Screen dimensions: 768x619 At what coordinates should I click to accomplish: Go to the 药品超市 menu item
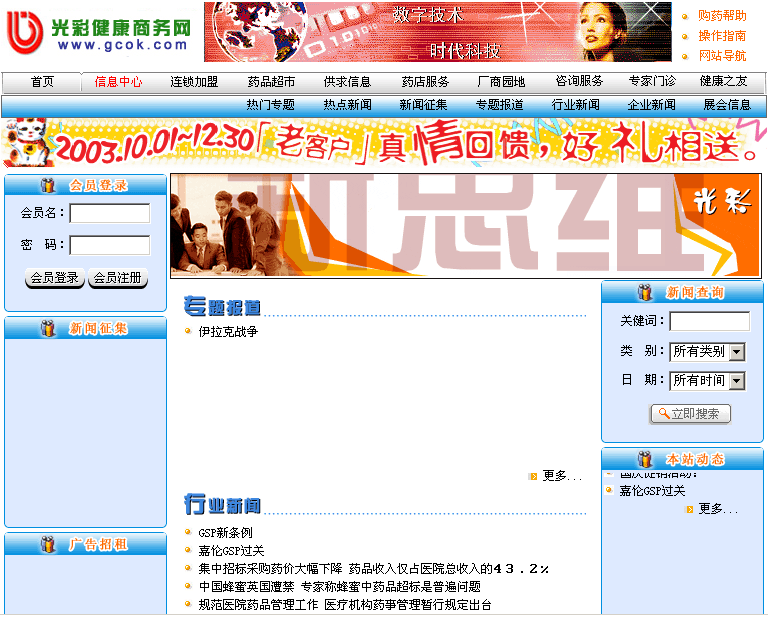pos(271,82)
